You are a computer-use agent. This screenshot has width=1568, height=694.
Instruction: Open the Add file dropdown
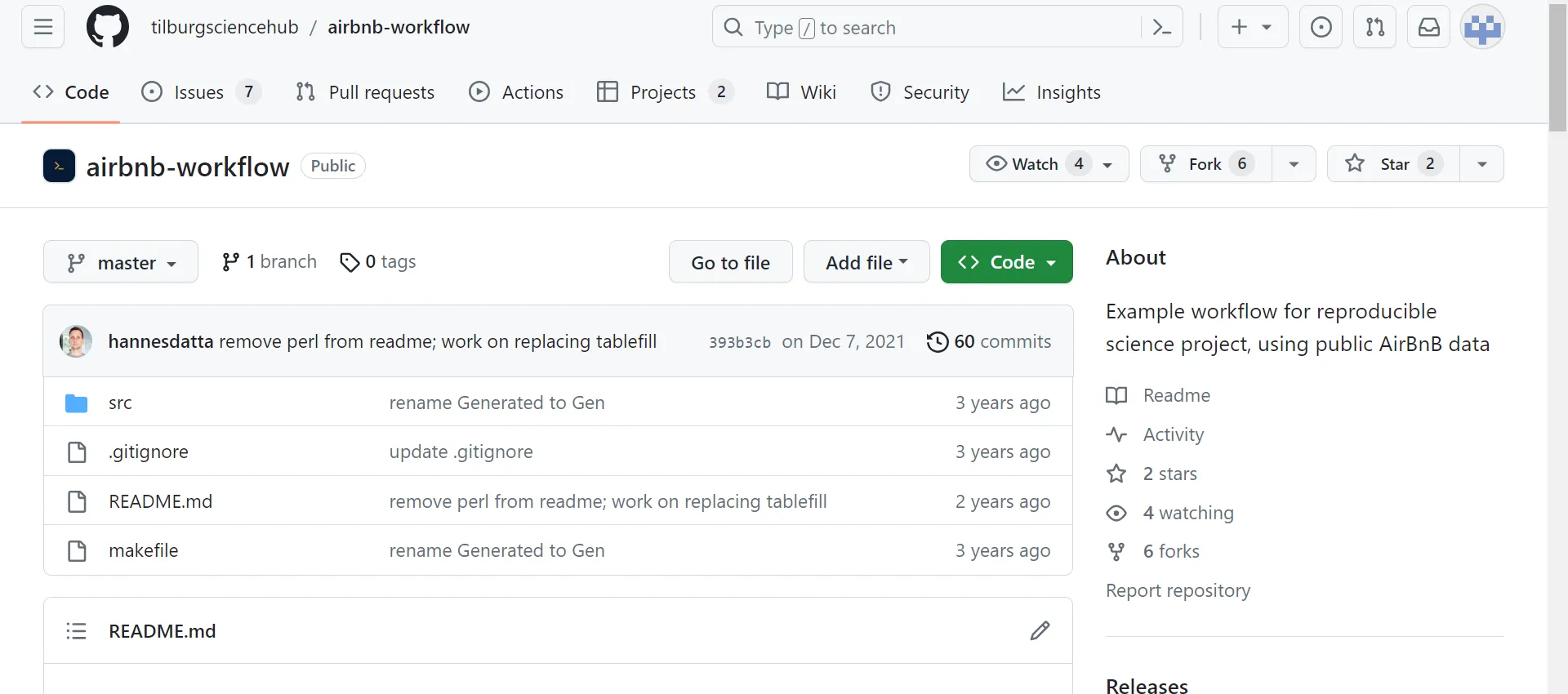click(x=866, y=262)
